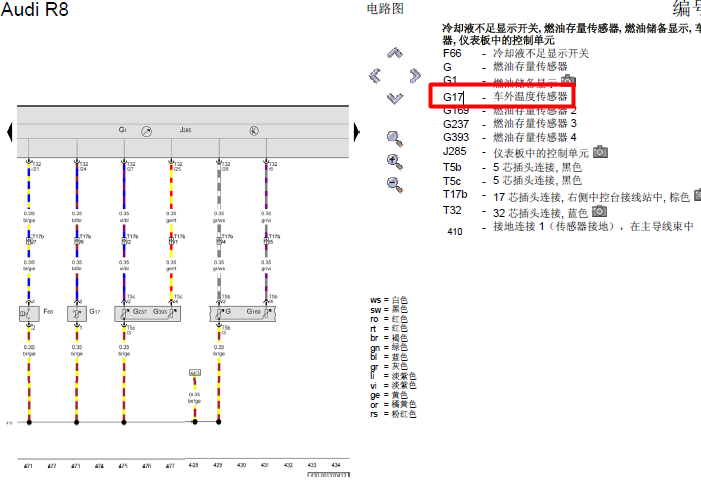Go to next diagram page with black right triangle
This screenshot has width=701, height=501.
(356, 132)
